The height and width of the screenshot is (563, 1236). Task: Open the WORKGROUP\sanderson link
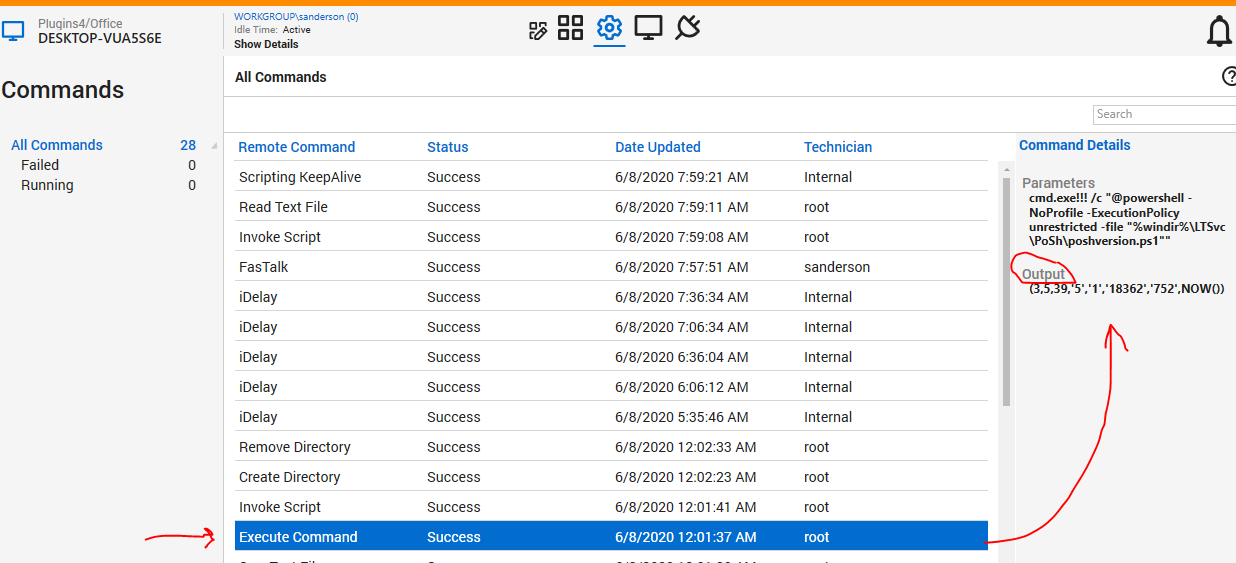296,17
